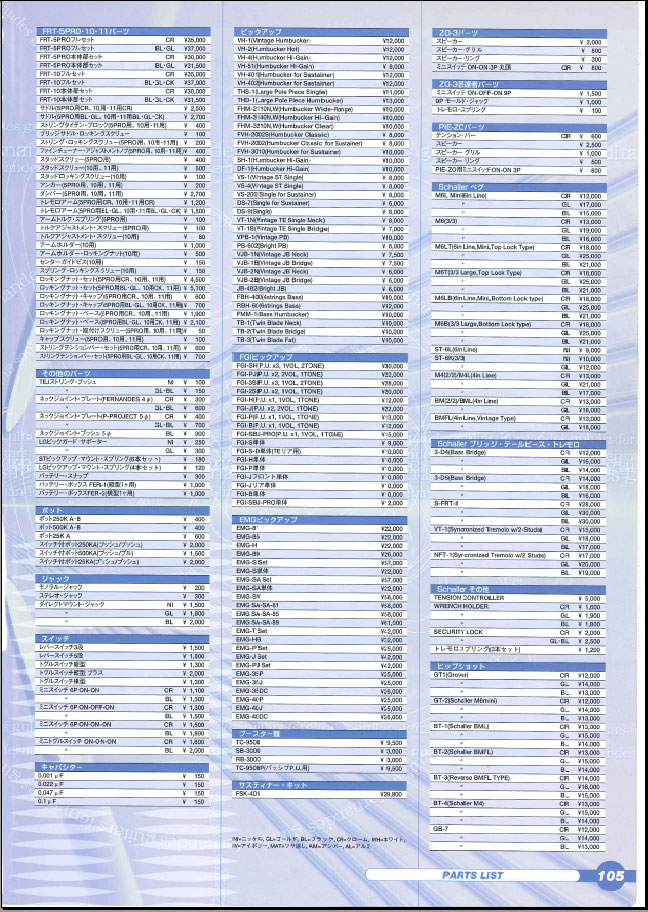This screenshot has width=648, height=912.
Task: Select the GB-7 row
Action: [519, 829]
